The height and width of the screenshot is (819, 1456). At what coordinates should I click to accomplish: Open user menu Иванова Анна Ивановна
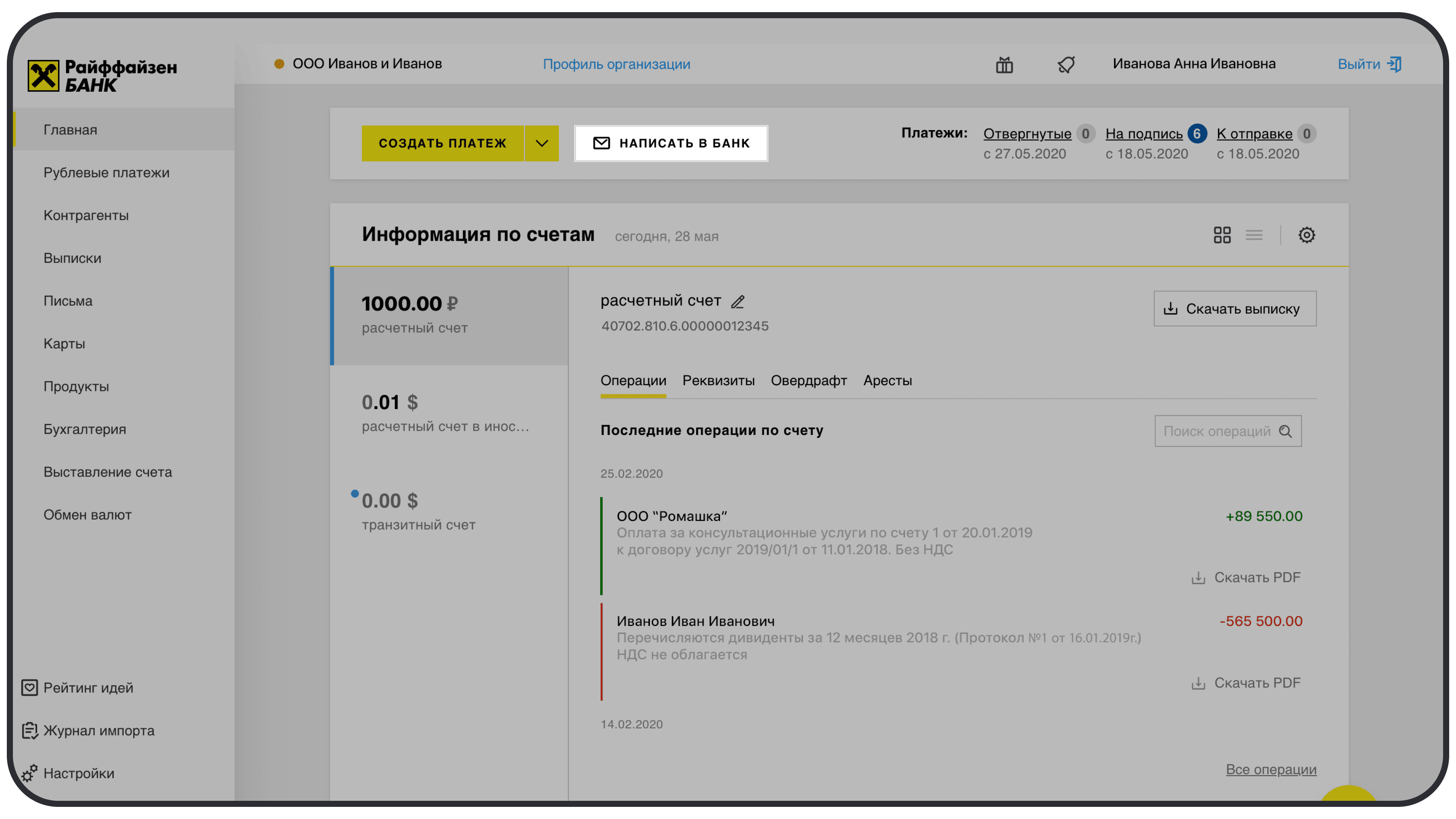click(1194, 64)
